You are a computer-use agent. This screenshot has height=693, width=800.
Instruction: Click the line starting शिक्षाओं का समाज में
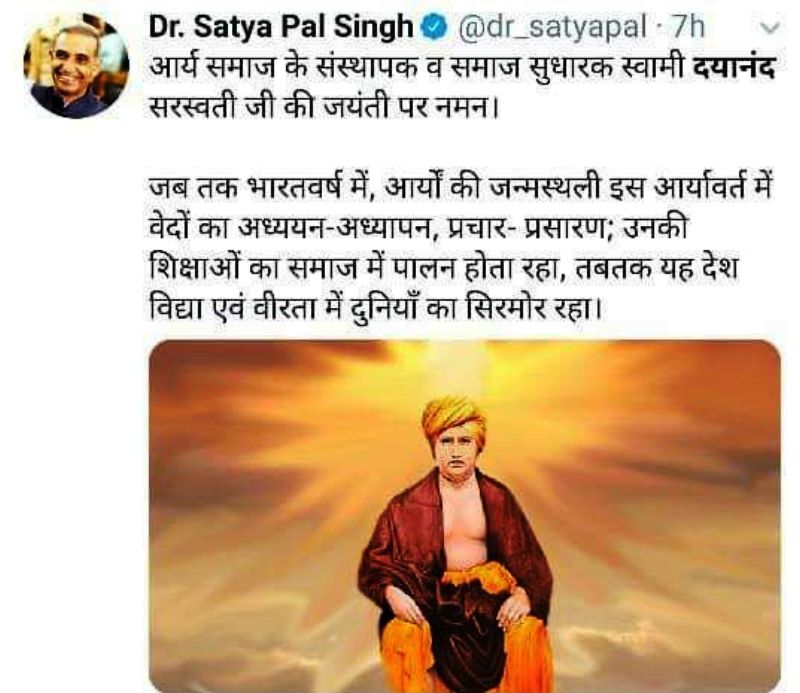[443, 268]
